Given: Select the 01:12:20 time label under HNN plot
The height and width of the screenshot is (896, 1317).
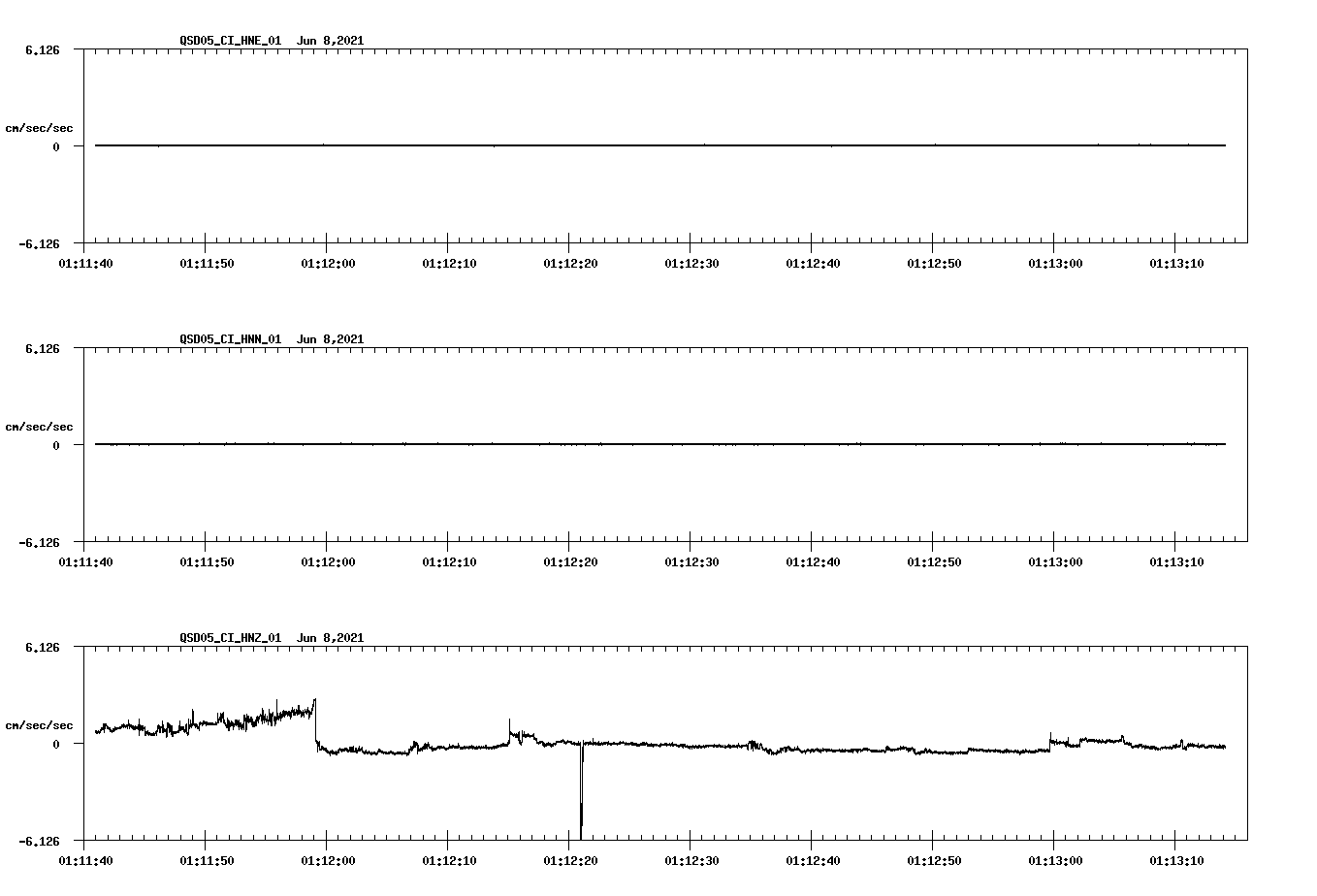Looking at the screenshot, I should (x=570, y=561).
